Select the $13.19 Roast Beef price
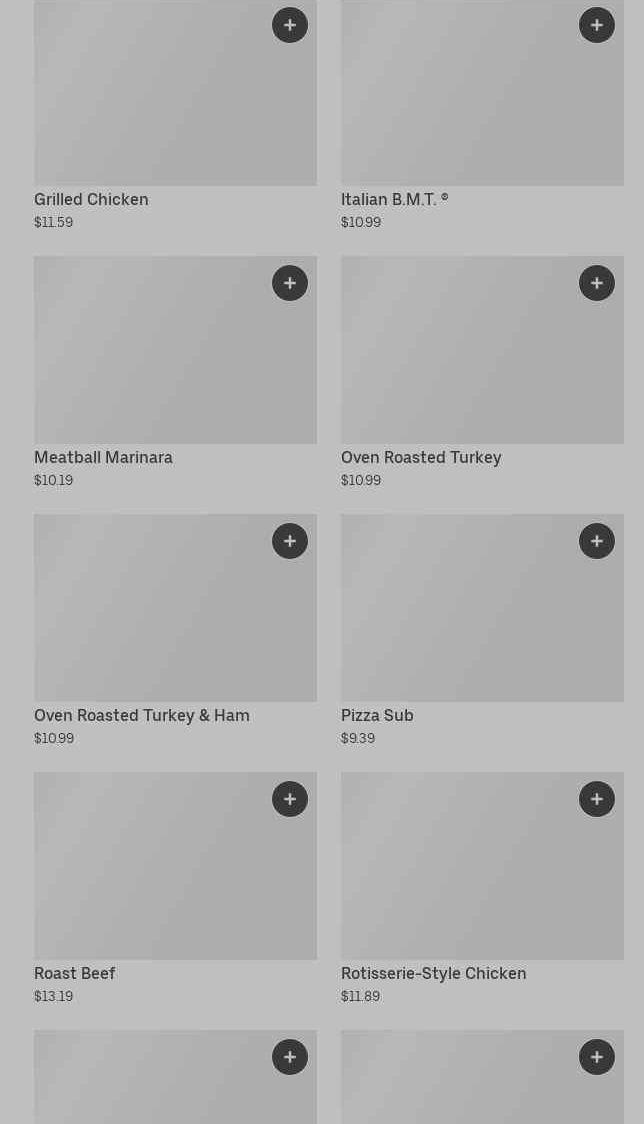The width and height of the screenshot is (644, 1124). [x=54, y=996]
